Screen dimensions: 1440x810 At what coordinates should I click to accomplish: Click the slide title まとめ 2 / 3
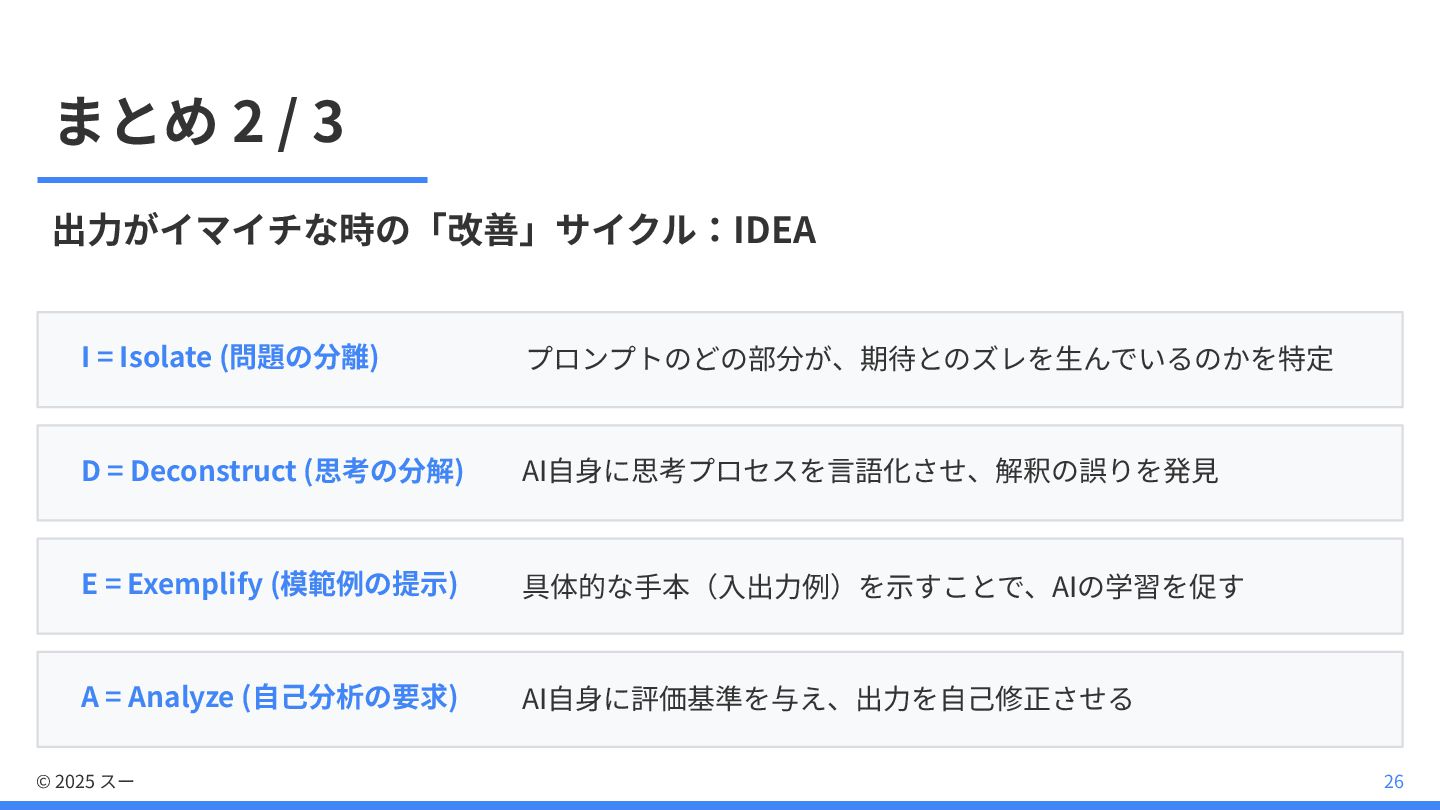(199, 122)
